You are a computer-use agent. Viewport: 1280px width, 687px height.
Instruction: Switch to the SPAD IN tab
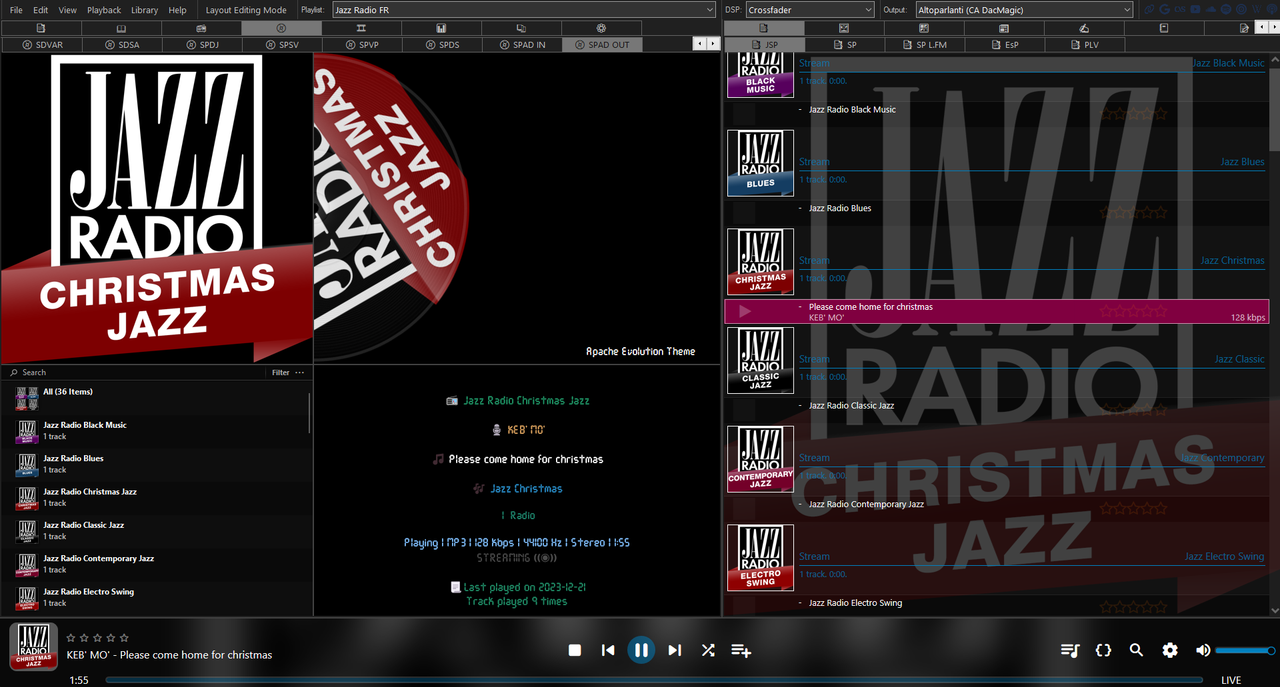click(x=522, y=45)
